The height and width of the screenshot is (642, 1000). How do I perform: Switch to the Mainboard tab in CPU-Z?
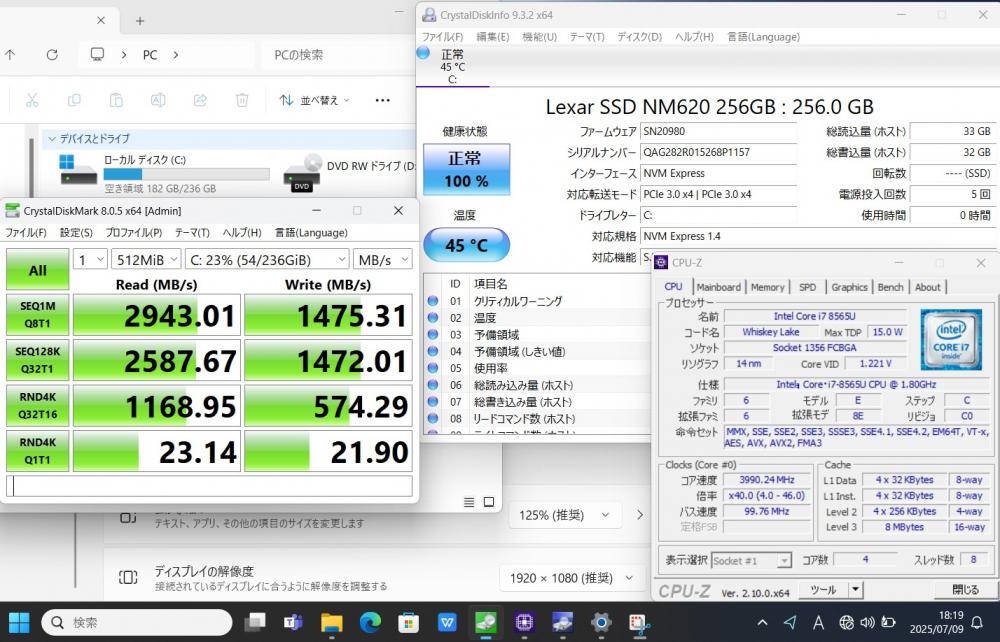coord(719,288)
